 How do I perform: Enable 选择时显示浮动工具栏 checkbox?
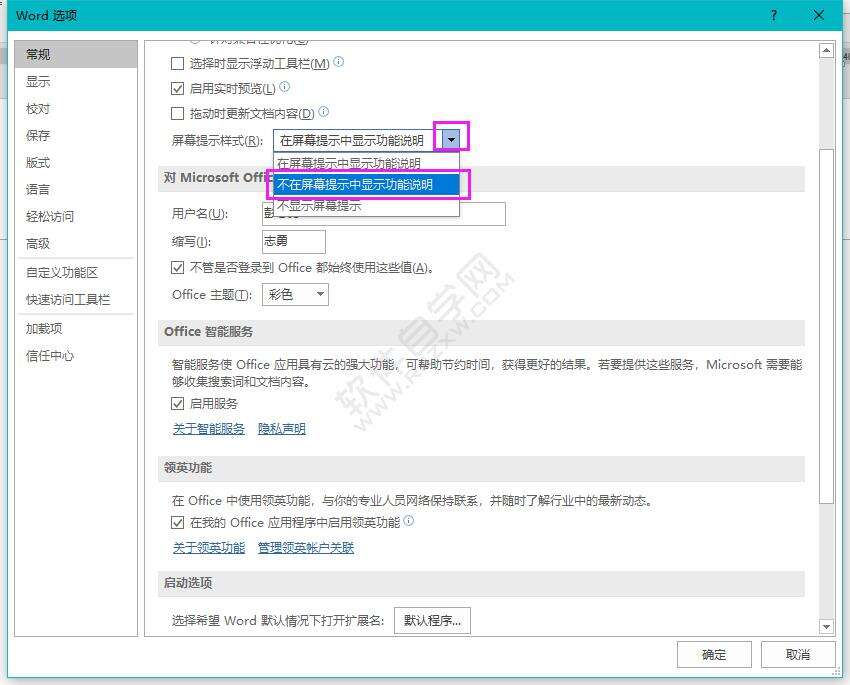click(177, 64)
